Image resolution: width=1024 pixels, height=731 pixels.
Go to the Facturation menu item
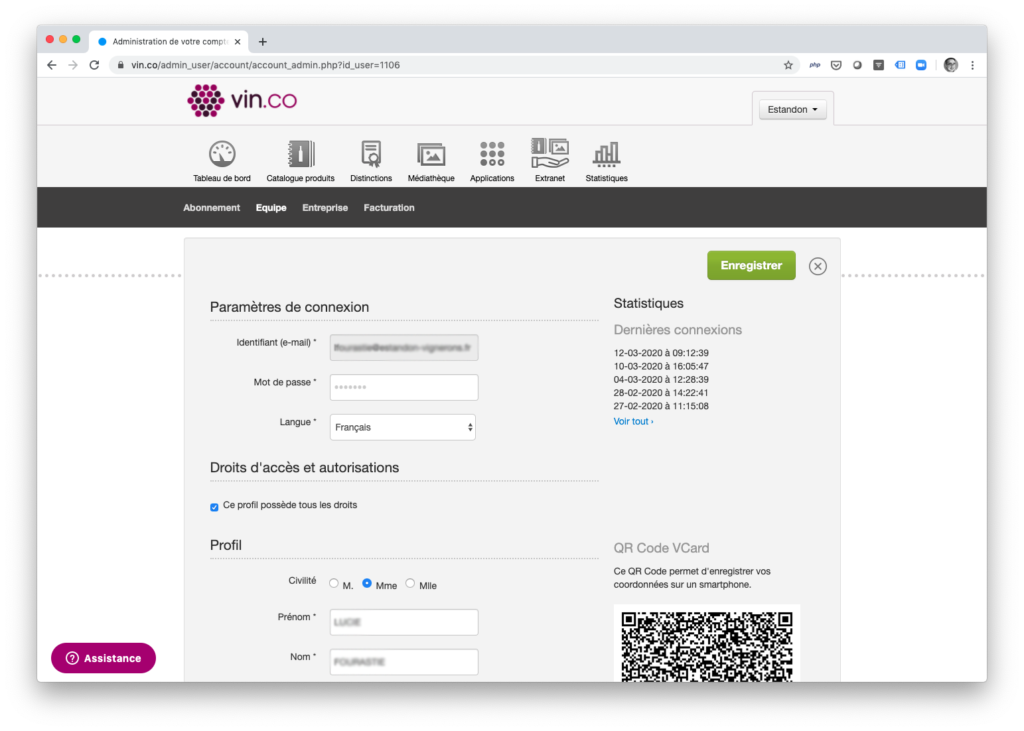[389, 208]
